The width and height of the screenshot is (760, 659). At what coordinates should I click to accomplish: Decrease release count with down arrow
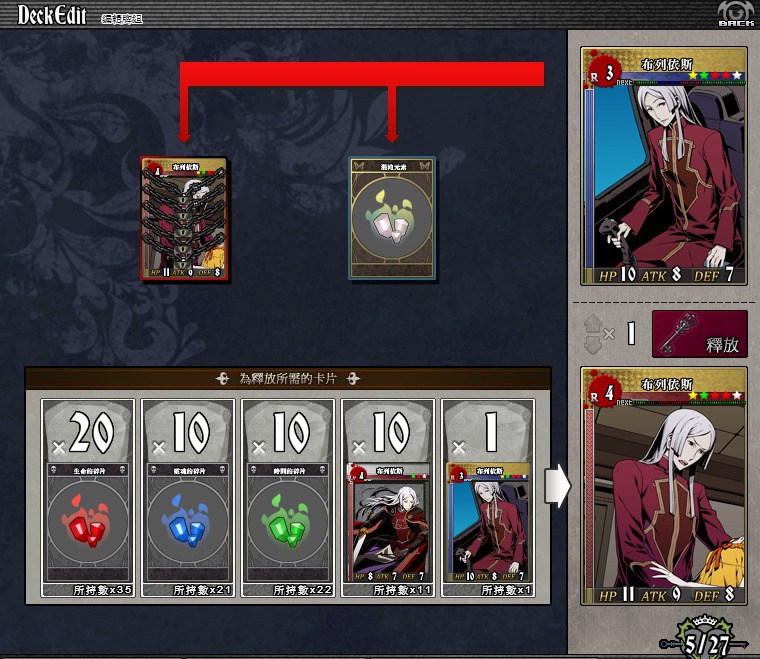[x=593, y=345]
